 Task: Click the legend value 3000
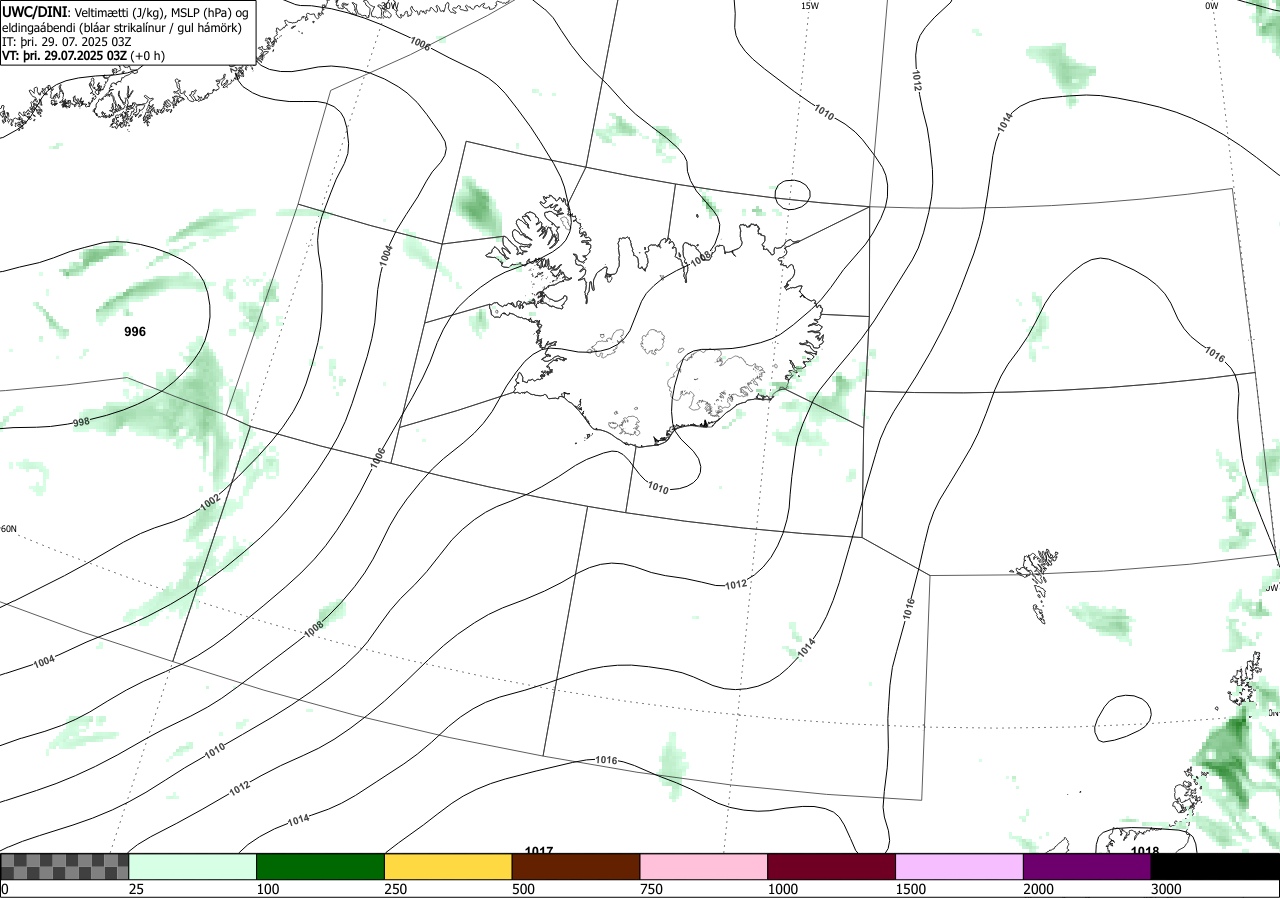[1167, 889]
